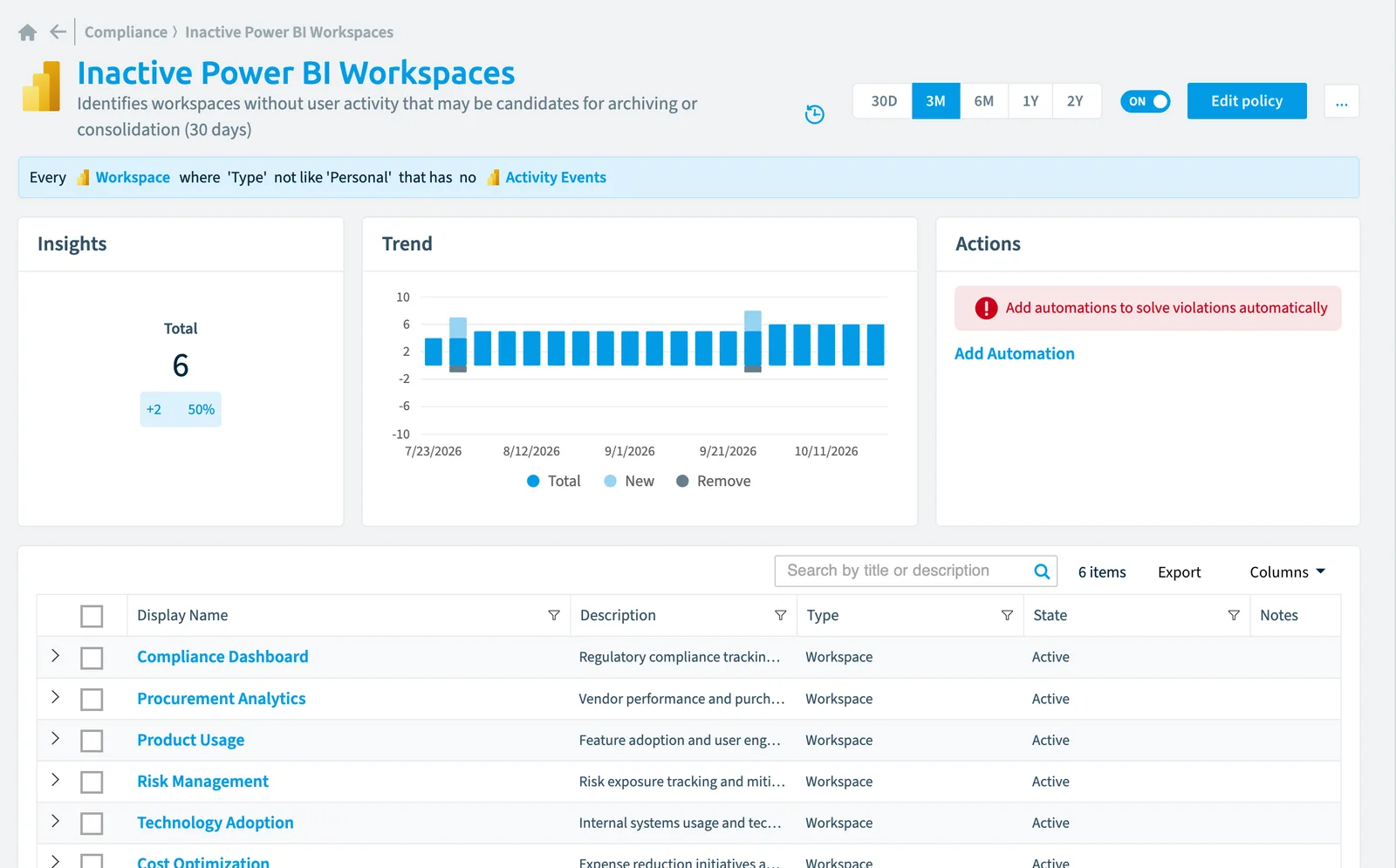Screen dimensions: 1396x868
Task: Select the Technology Adoption checkbox
Action: pyautogui.click(x=92, y=824)
